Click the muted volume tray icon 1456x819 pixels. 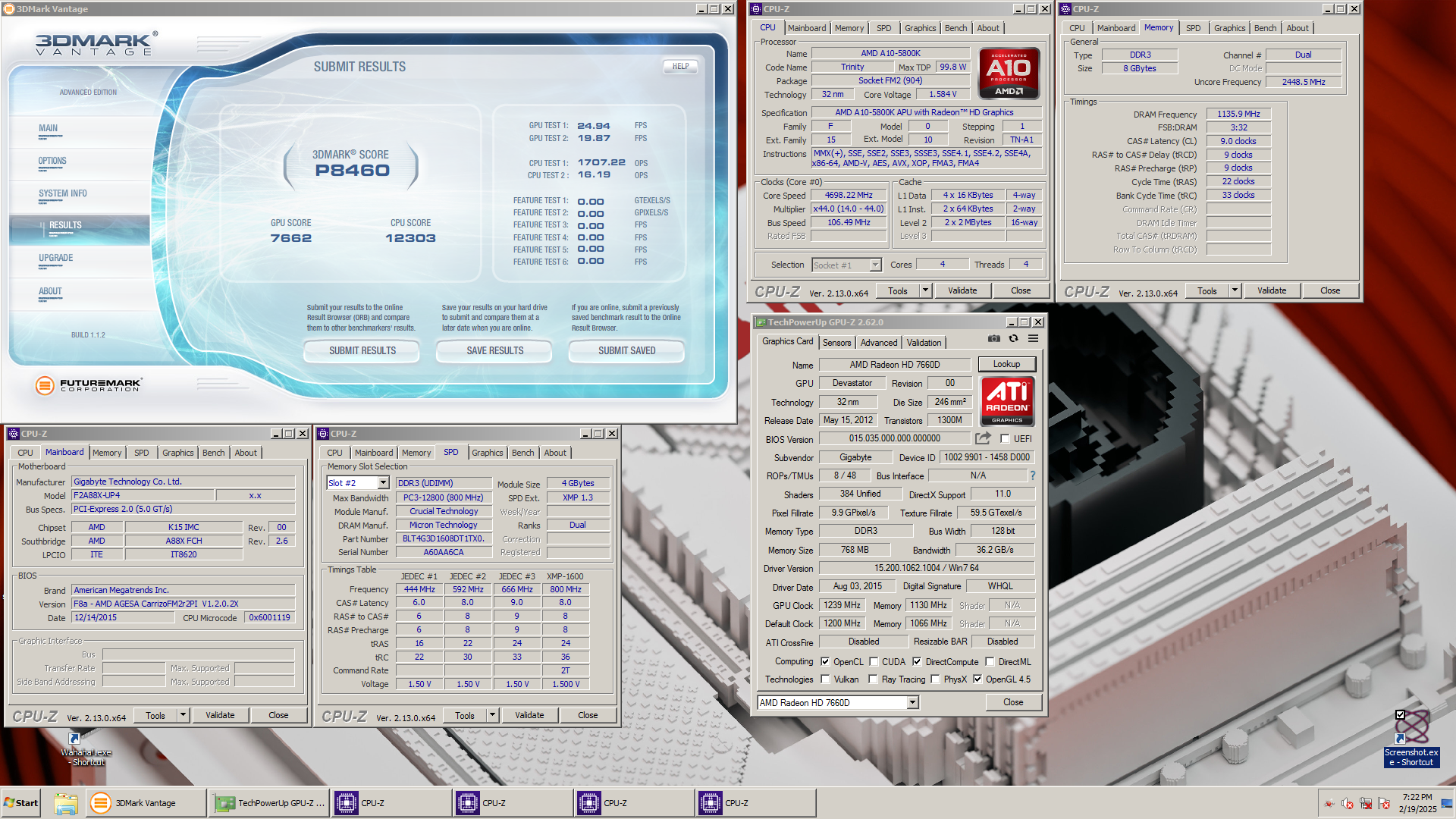(x=1348, y=803)
